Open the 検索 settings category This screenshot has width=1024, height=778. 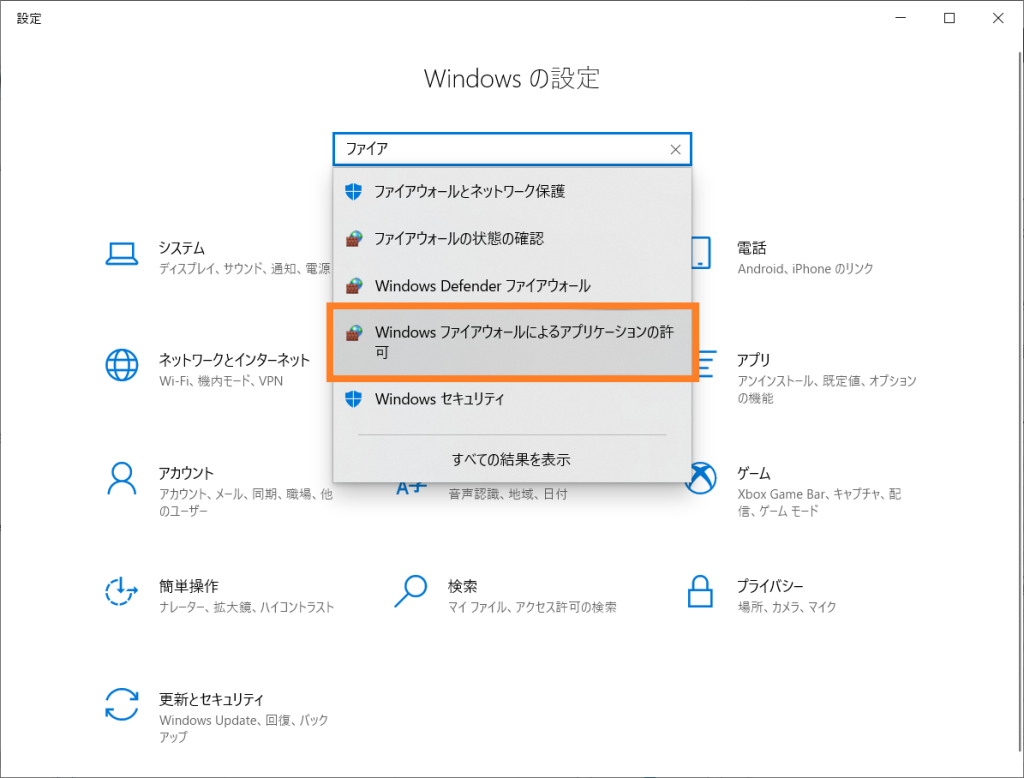[505, 595]
